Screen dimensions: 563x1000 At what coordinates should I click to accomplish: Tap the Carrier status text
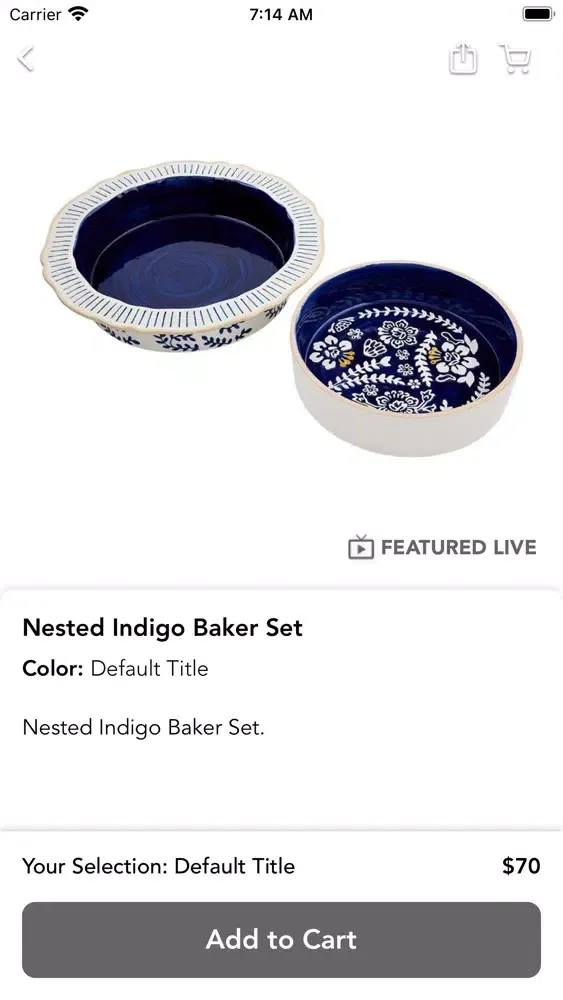click(36, 14)
